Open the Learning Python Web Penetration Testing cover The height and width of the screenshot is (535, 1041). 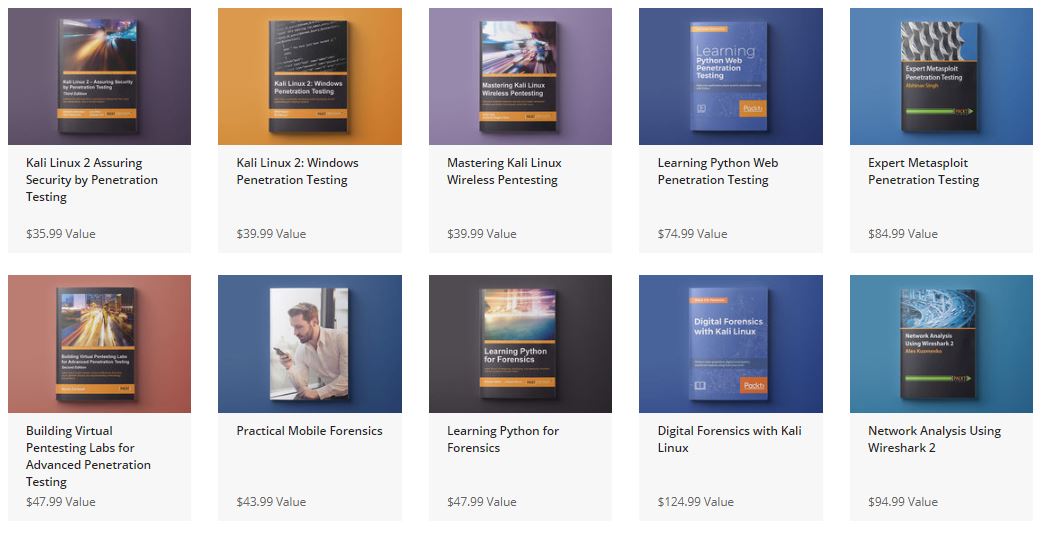coord(731,76)
